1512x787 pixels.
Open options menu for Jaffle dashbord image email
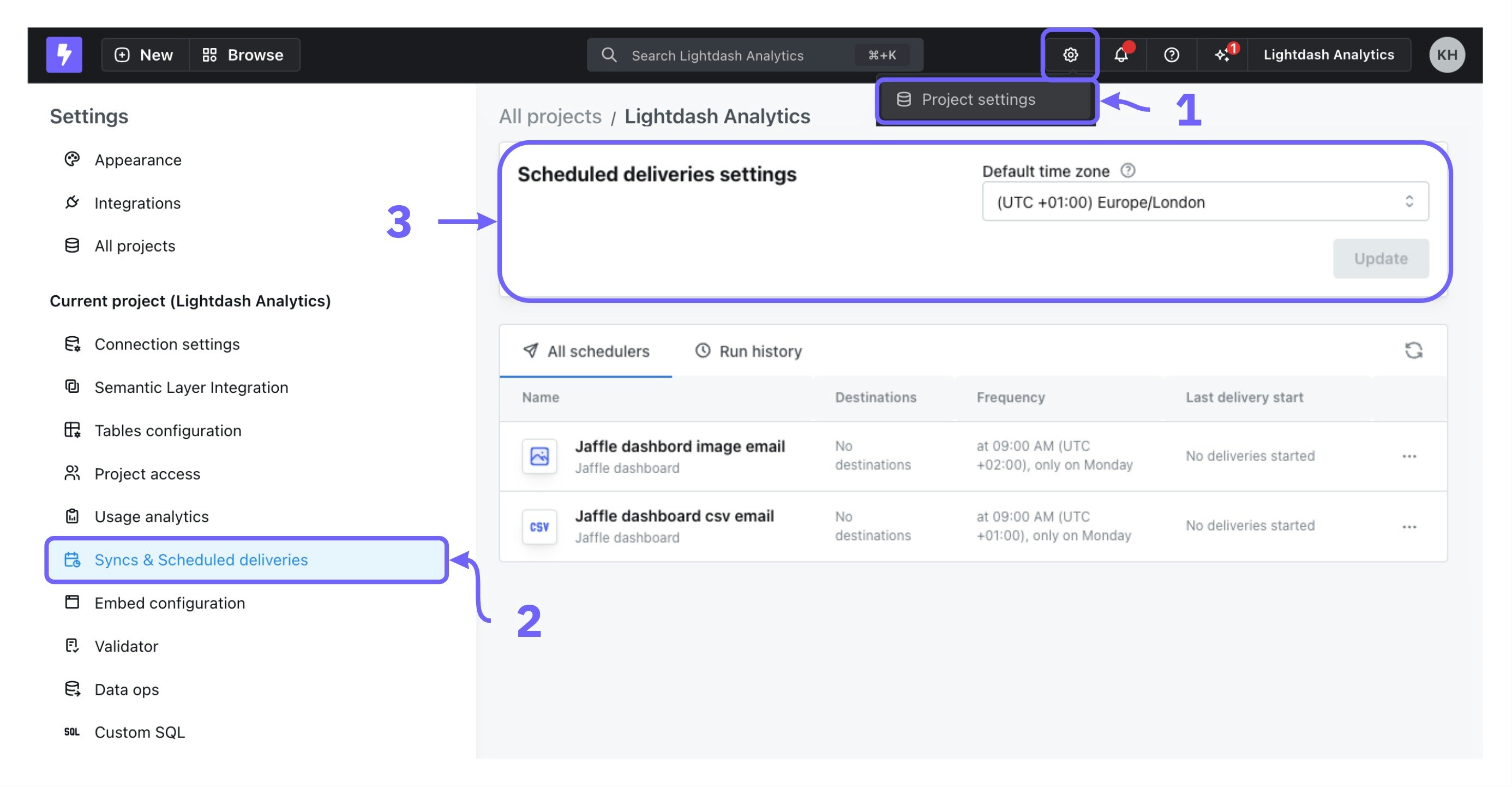pos(1409,456)
